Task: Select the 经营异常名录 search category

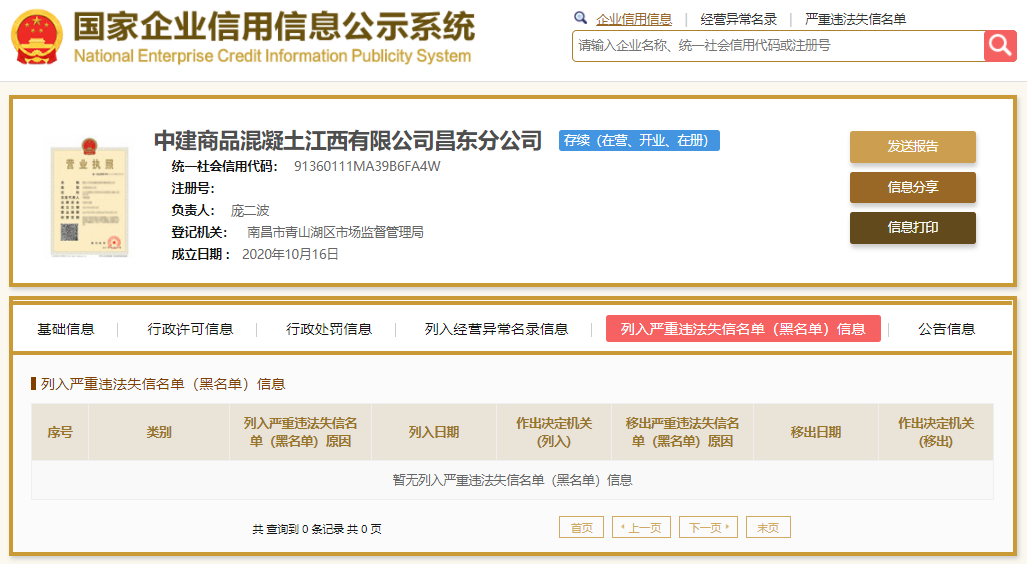Action: (x=738, y=20)
